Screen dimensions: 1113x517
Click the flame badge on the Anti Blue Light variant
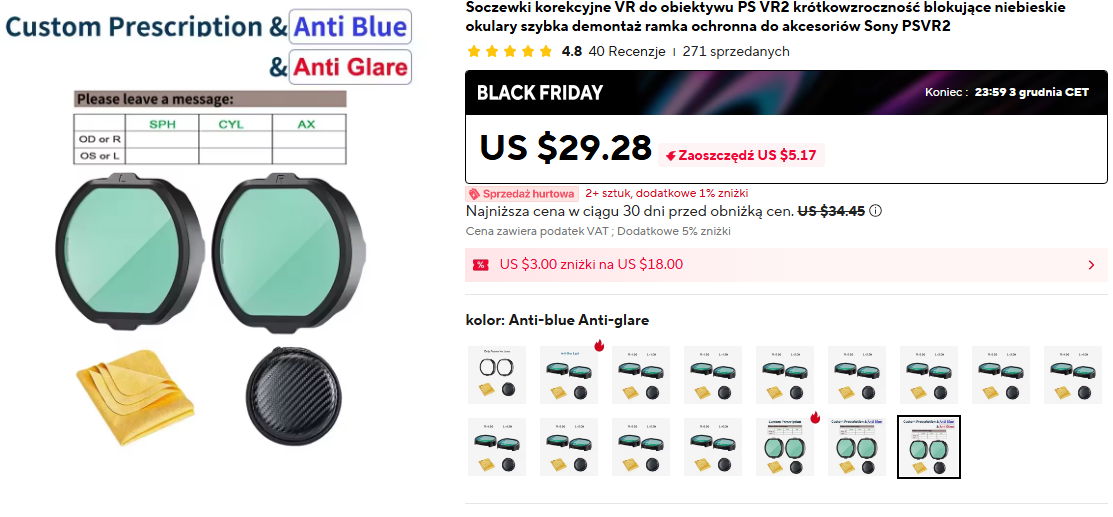coord(598,346)
